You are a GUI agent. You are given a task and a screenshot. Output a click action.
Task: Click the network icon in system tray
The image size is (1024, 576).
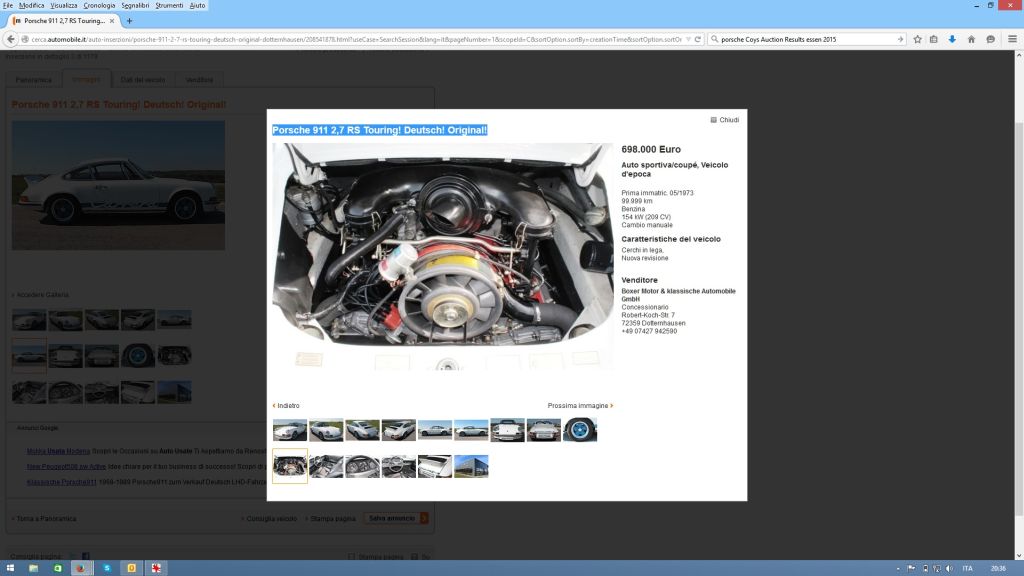coord(937,569)
